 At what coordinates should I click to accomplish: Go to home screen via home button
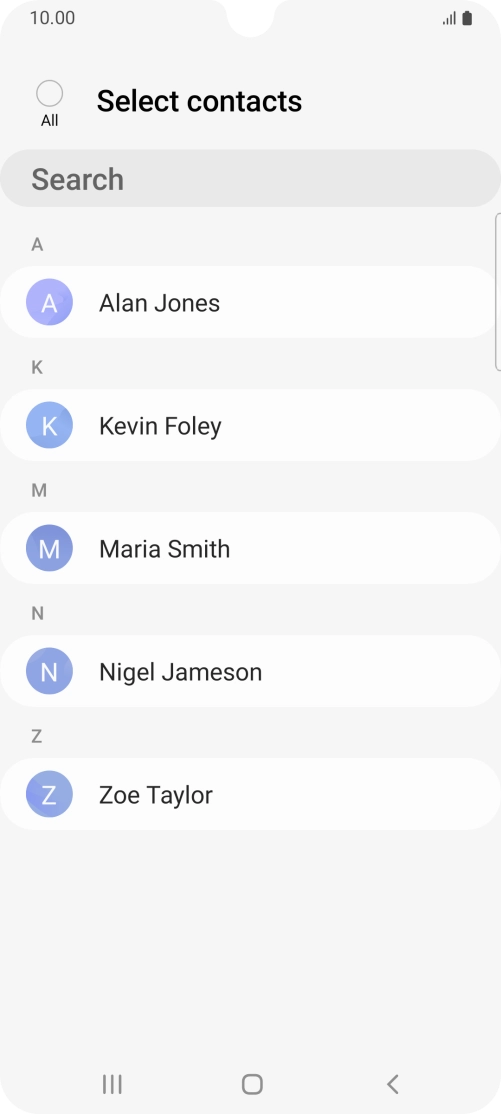pos(252,1084)
